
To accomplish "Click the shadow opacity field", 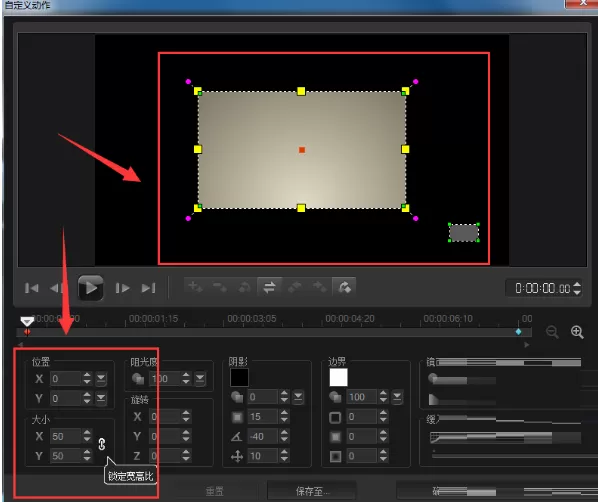I will point(263,397).
